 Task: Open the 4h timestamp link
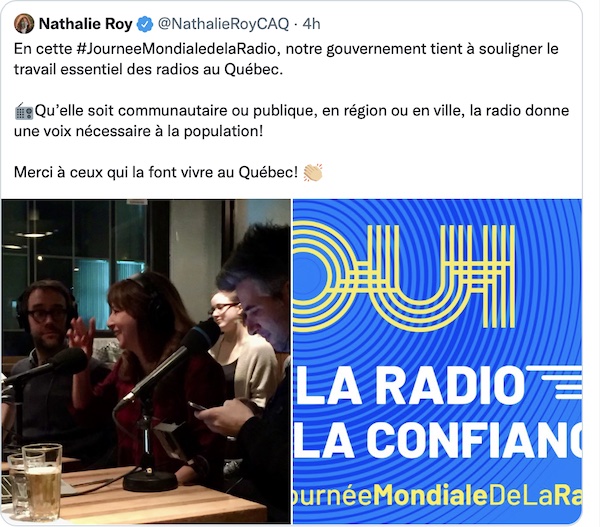311,24
